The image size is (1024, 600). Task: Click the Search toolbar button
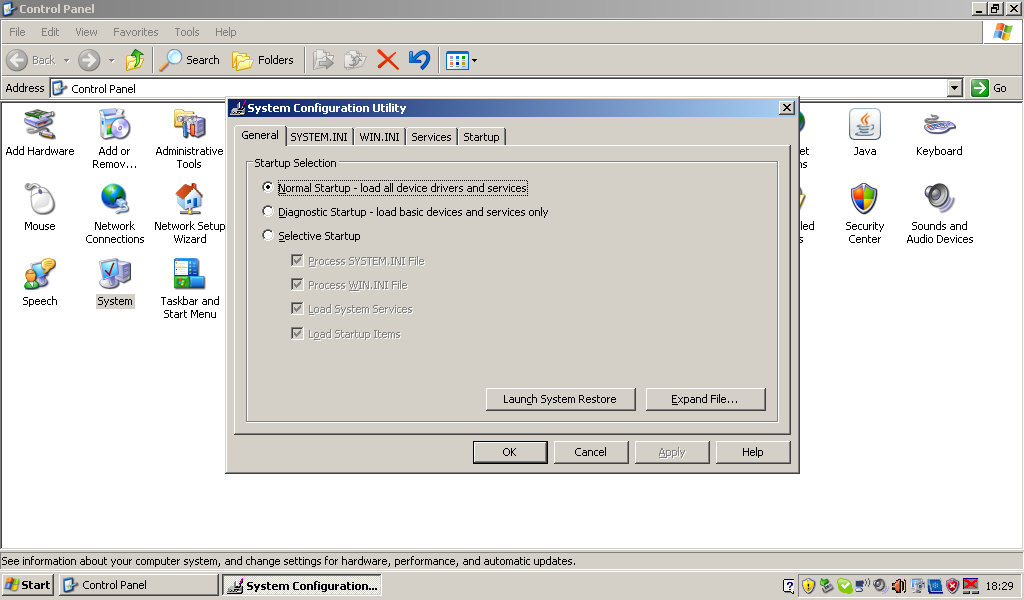[x=190, y=60]
